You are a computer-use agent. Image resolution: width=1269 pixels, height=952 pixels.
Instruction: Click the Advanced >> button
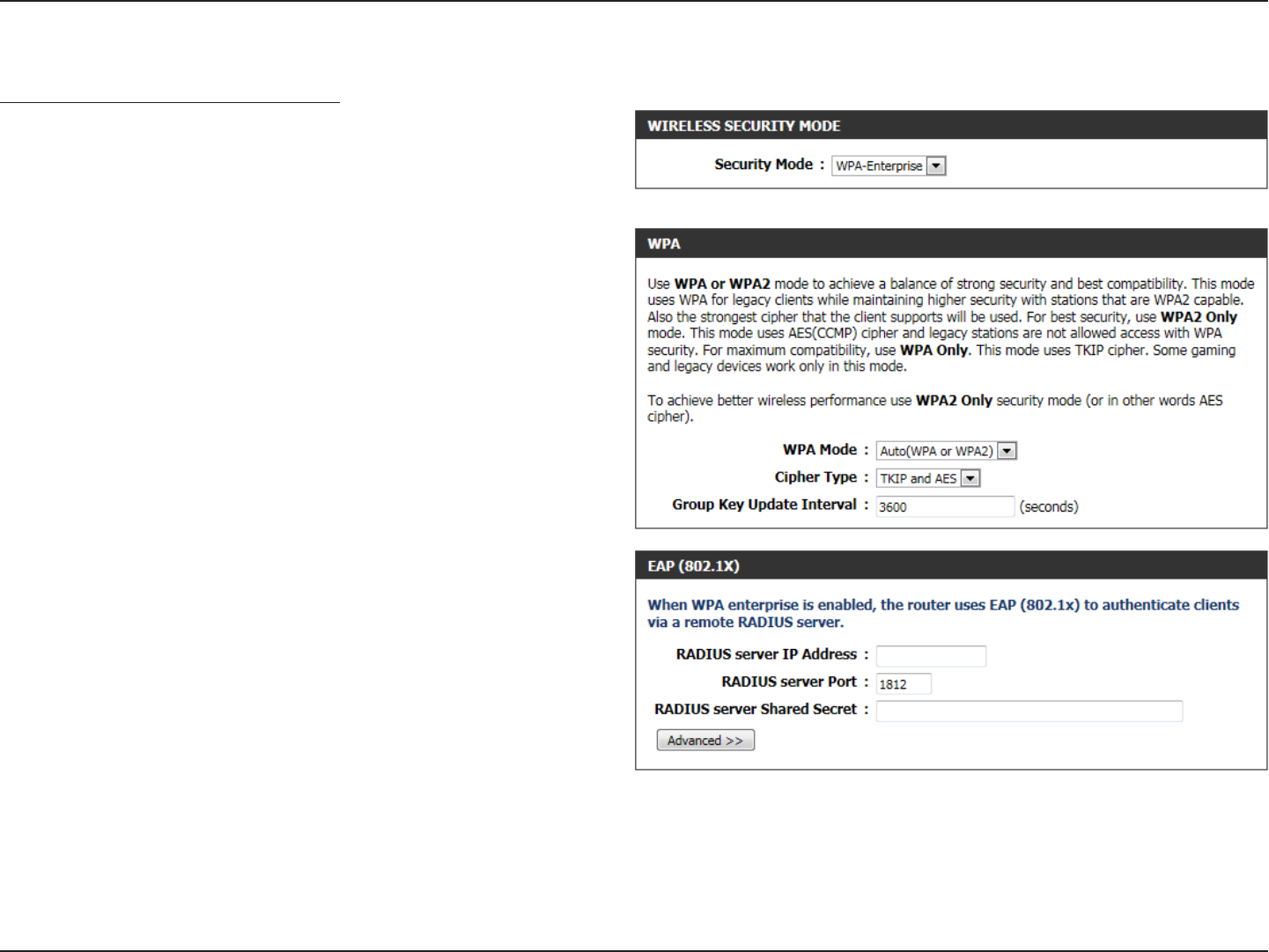click(705, 741)
